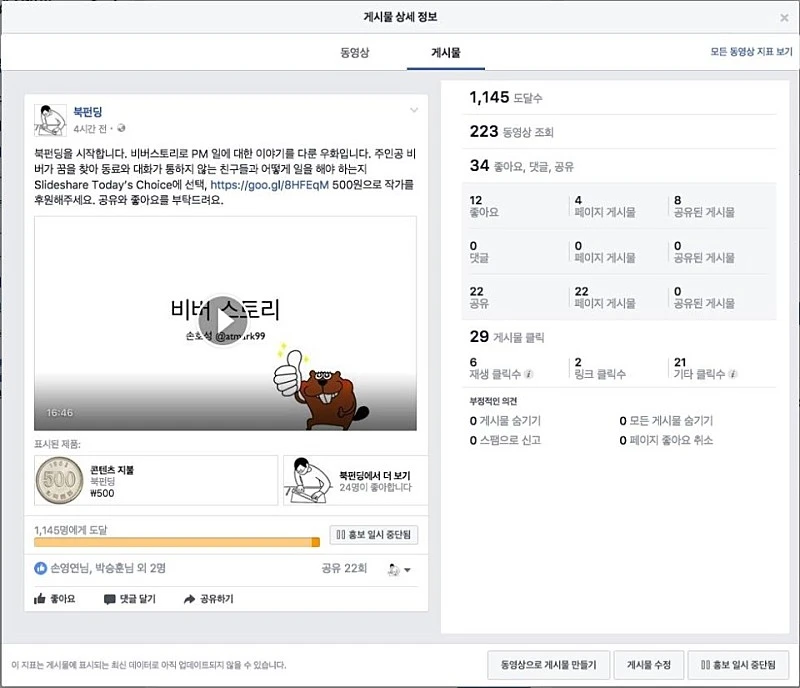Click the 34 좋아요, 댓글, 공유 metric
Screen dimensions: 800x688
tap(521, 166)
